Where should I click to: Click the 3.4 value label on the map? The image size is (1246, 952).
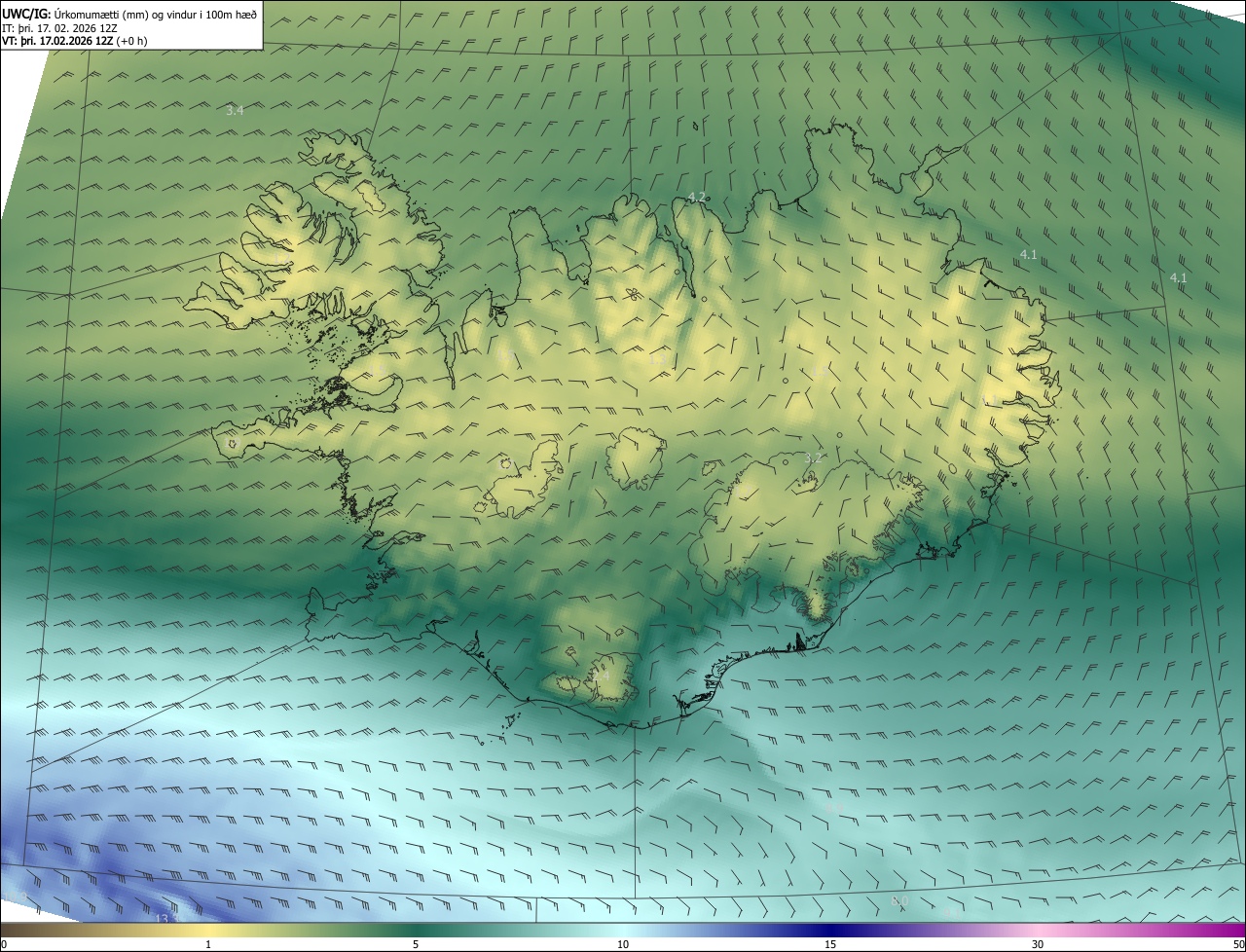pyautogui.click(x=235, y=111)
